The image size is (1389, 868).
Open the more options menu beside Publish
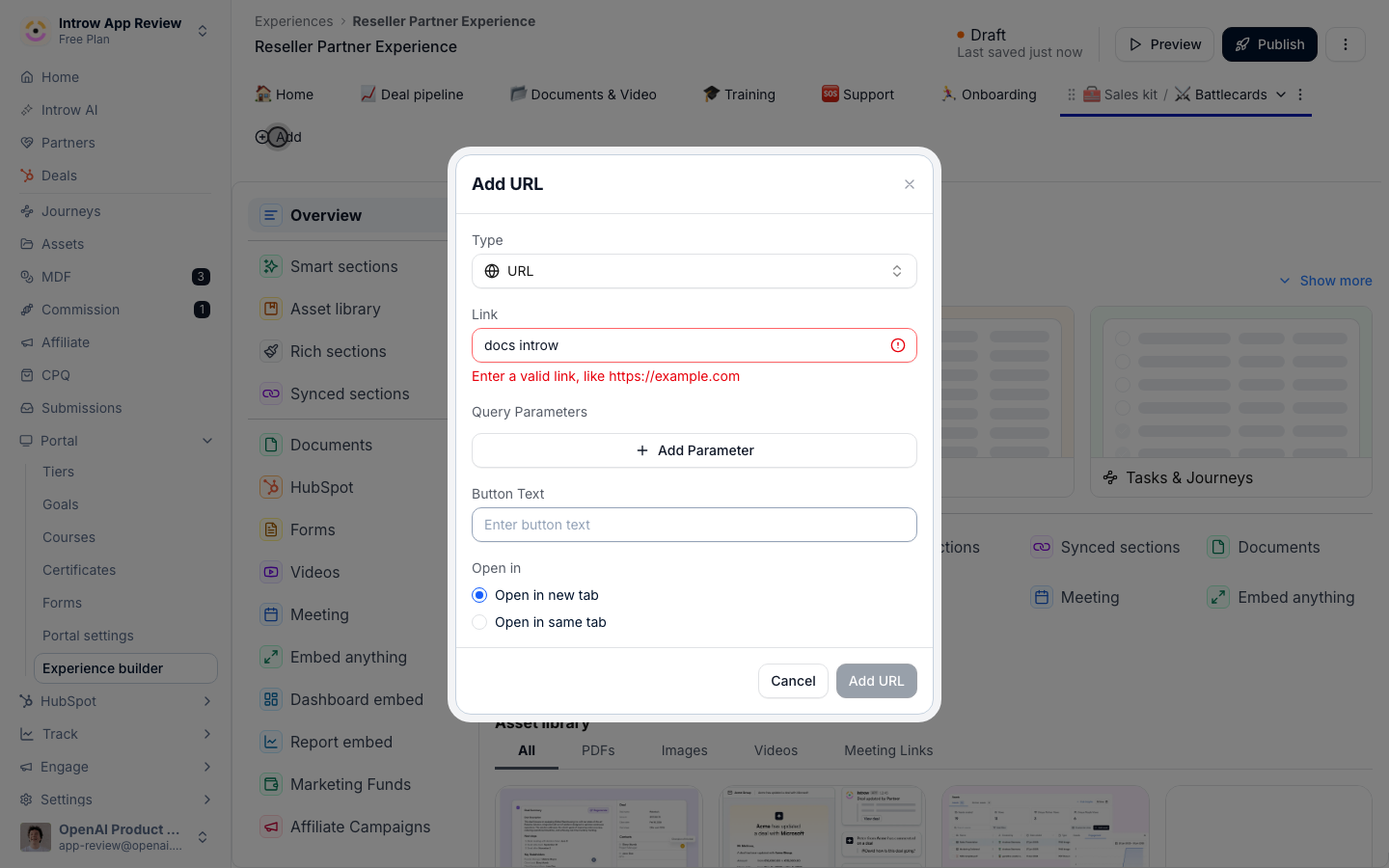point(1346,44)
